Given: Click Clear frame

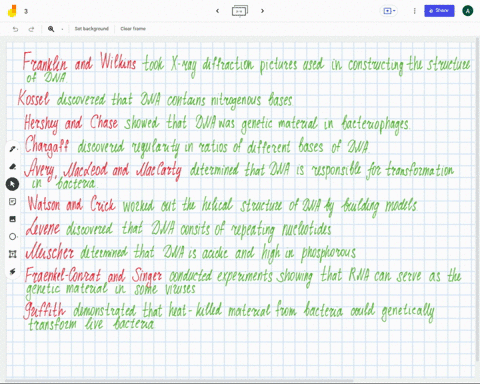Looking at the screenshot, I should click(x=133, y=29).
